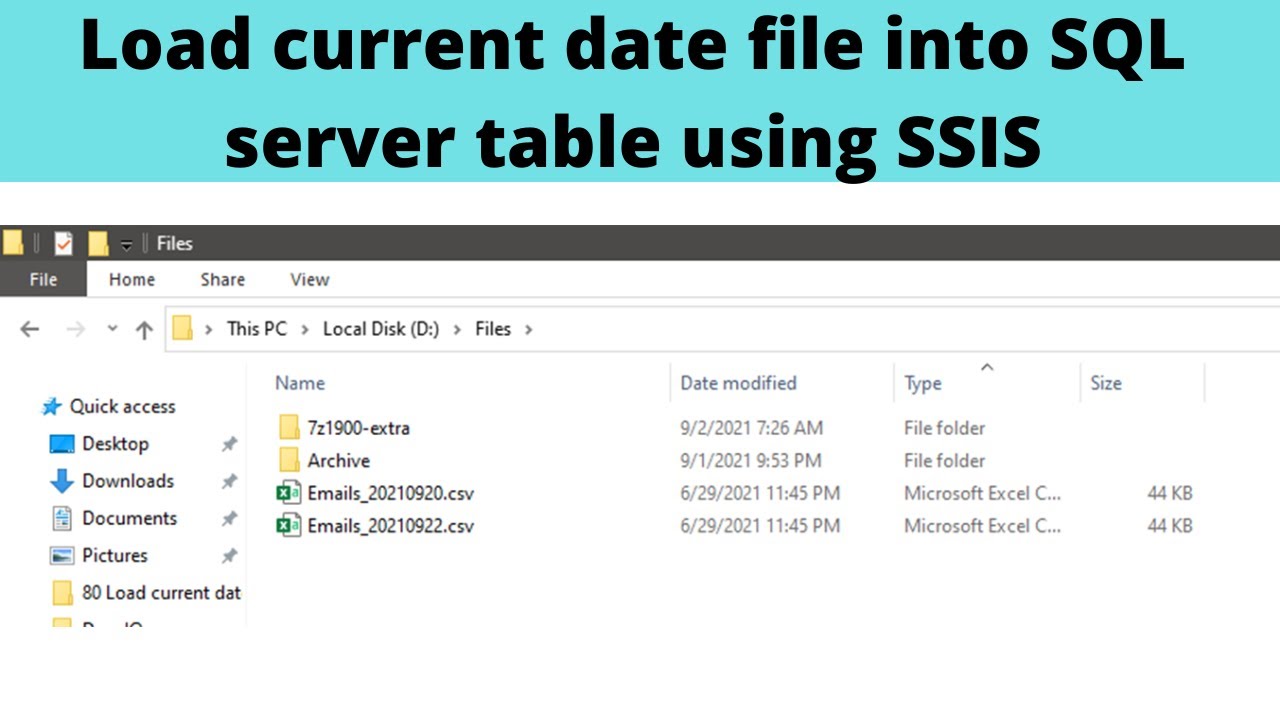Click the folder icon beside '80 Load current dat'

tap(62, 593)
